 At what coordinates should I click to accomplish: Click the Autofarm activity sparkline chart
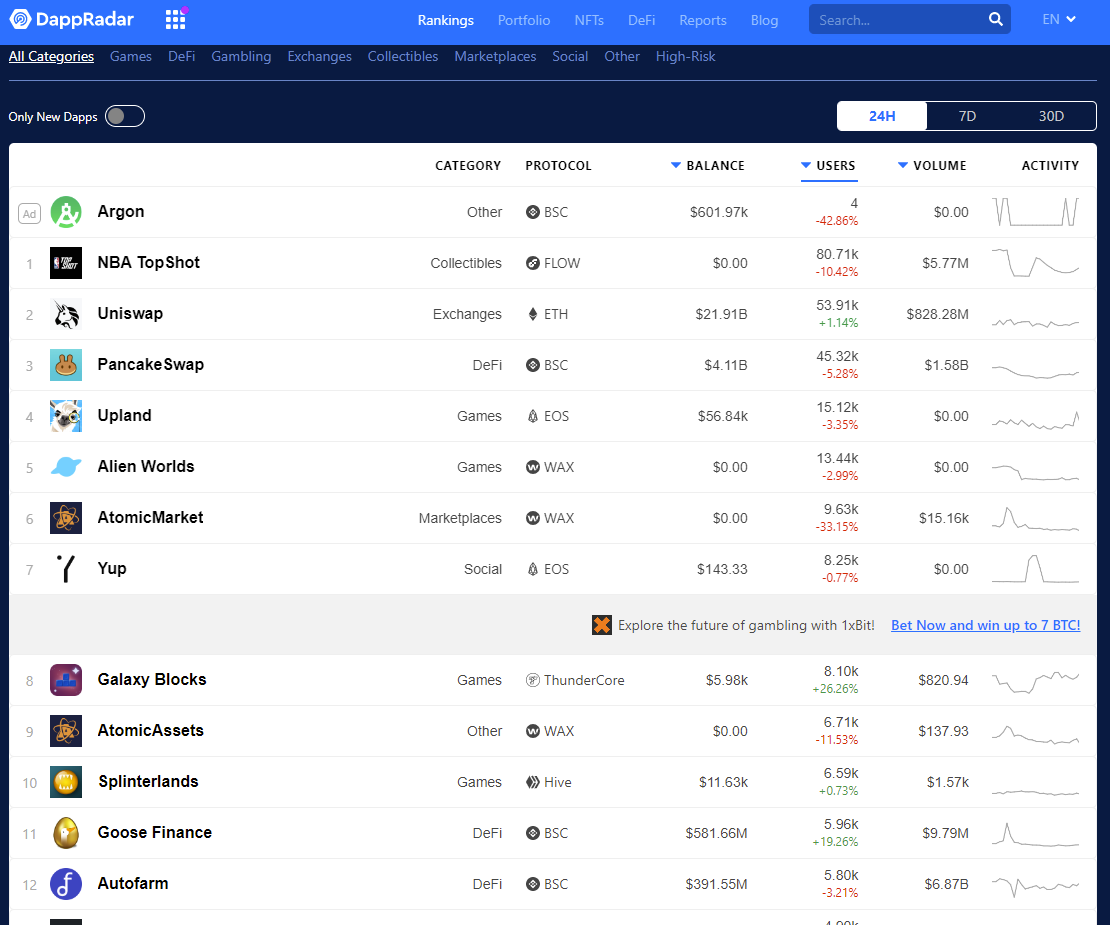(x=1035, y=885)
